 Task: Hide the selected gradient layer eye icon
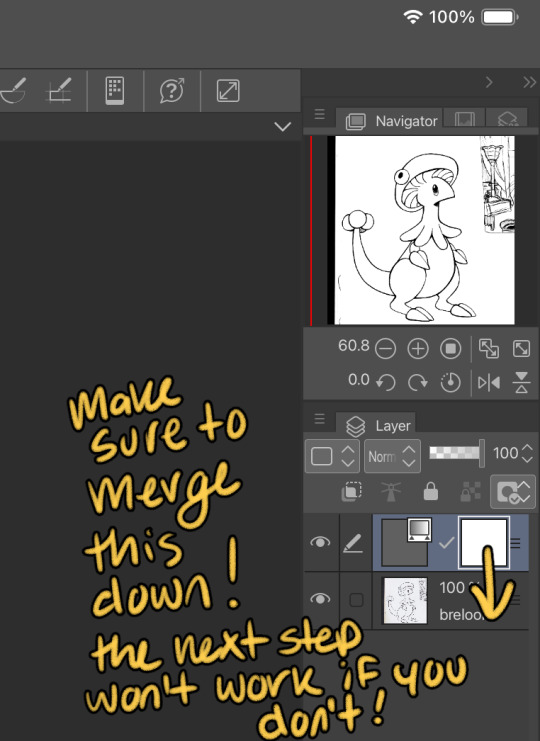tap(320, 542)
